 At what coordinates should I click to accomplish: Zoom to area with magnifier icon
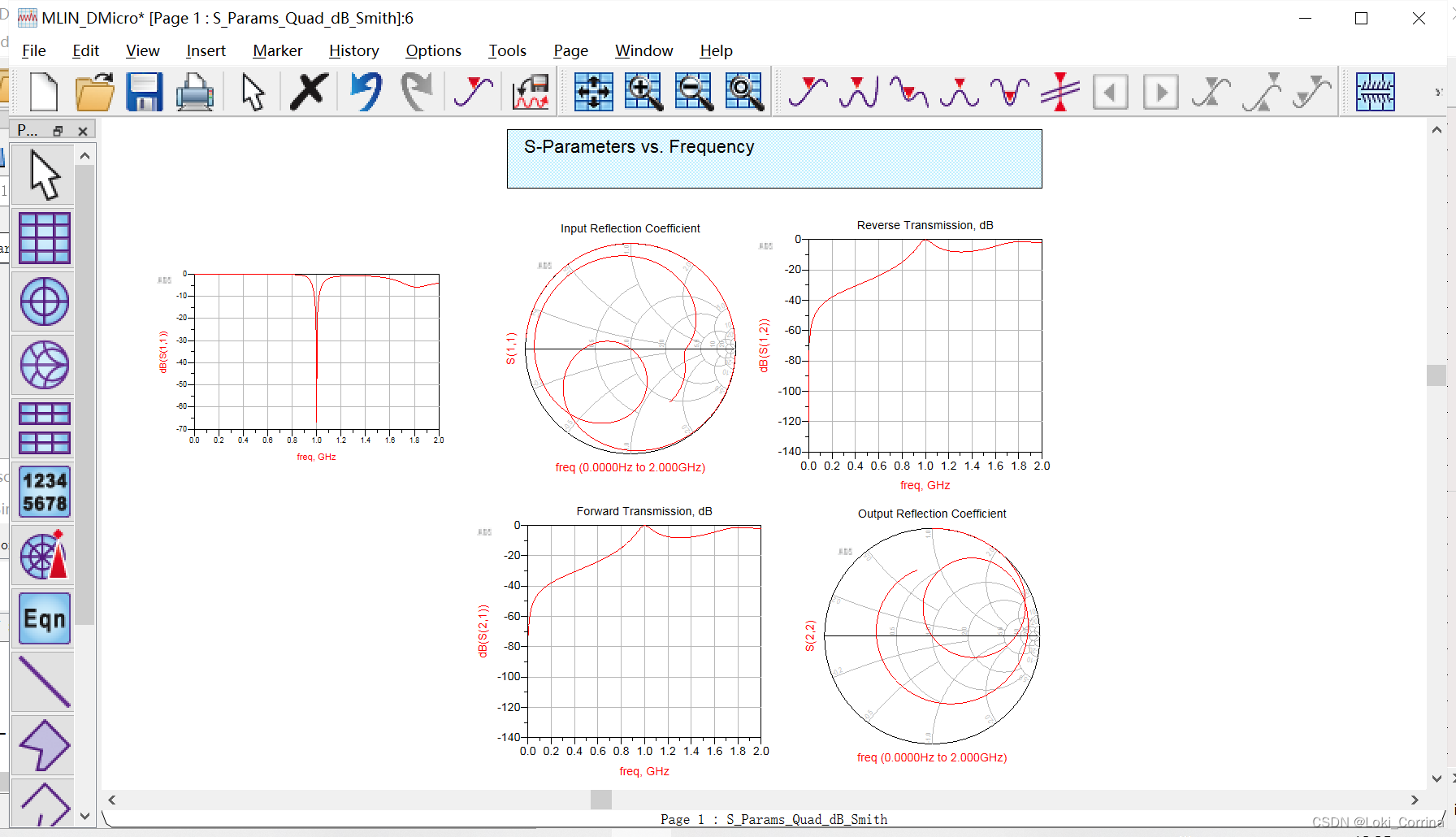tap(745, 92)
